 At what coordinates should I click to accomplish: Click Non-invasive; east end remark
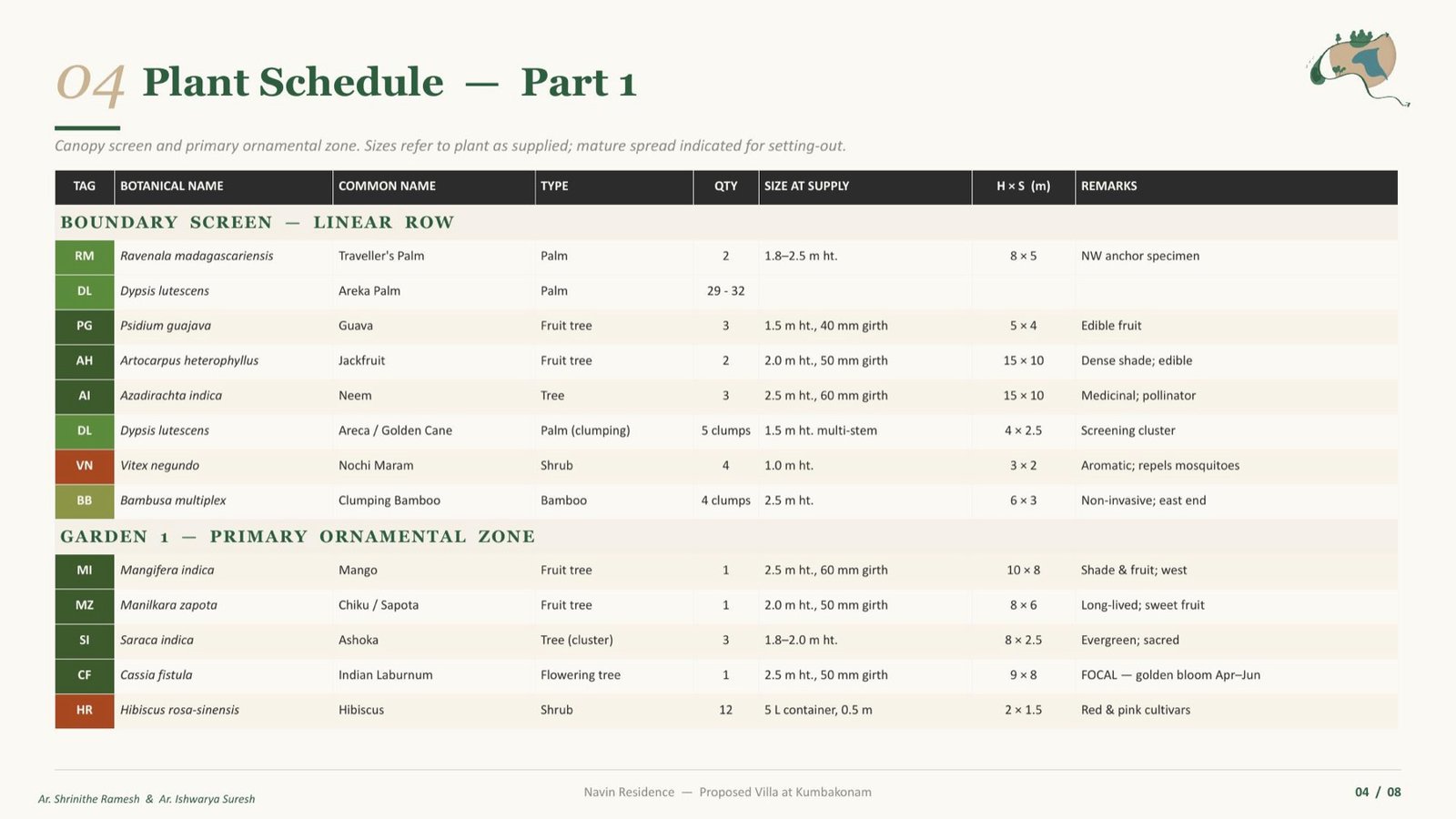1143,500
